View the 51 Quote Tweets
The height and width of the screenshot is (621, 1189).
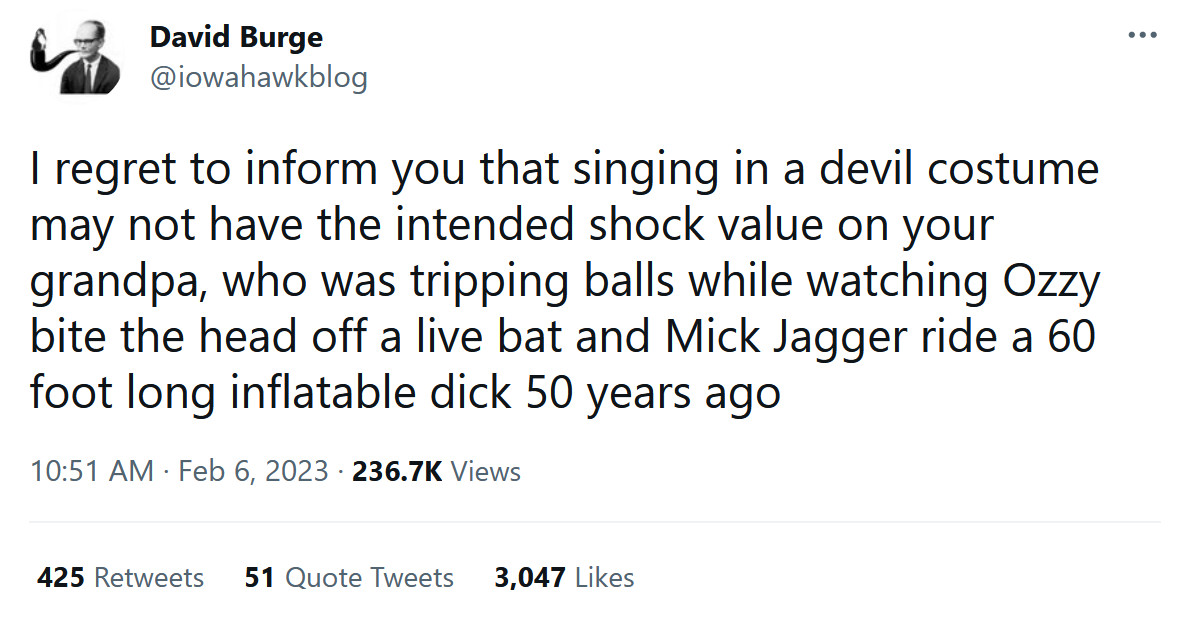(349, 577)
